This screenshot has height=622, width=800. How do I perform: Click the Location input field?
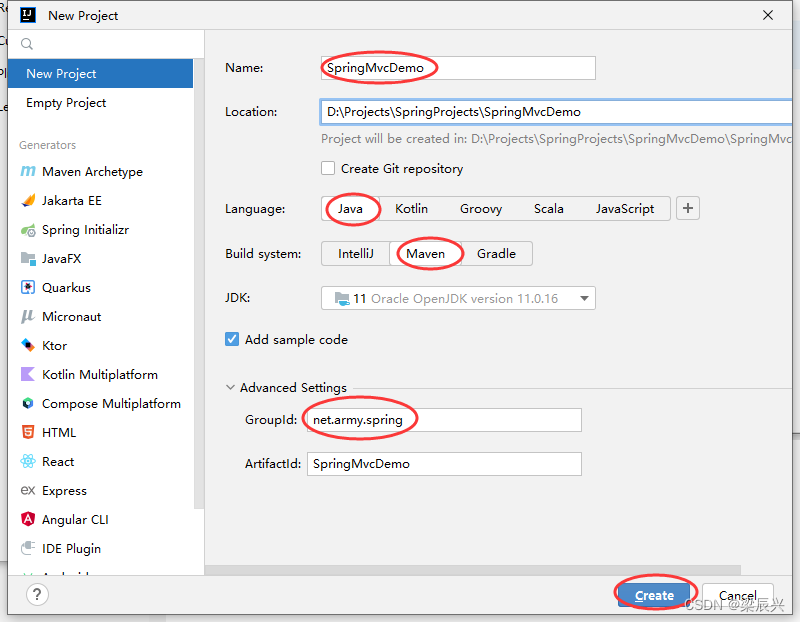pyautogui.click(x=556, y=112)
